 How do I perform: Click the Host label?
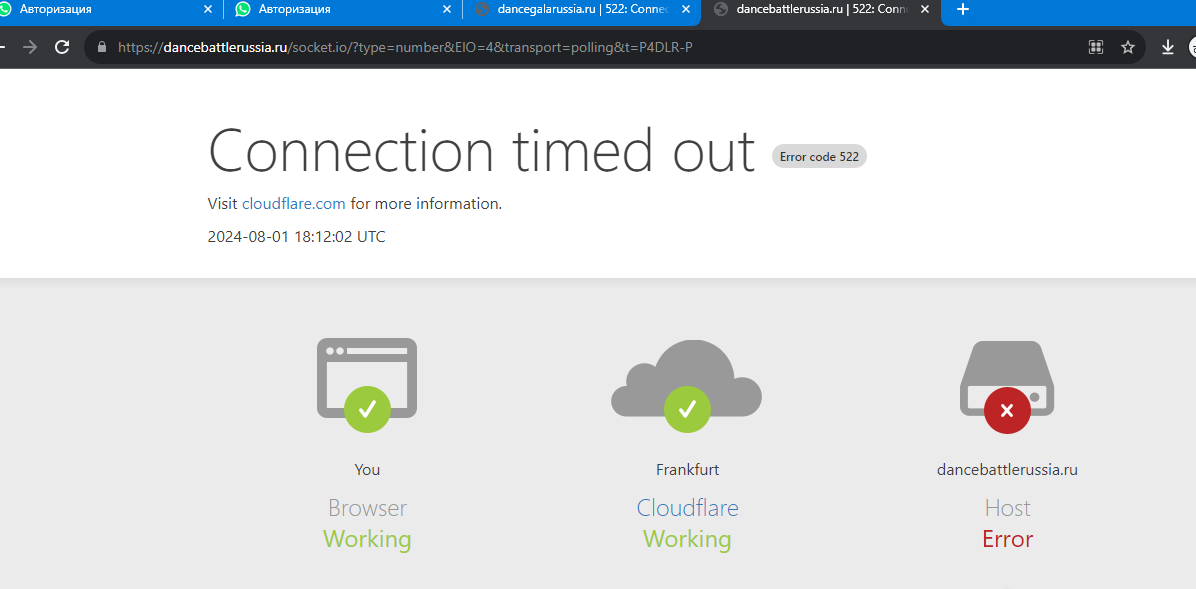click(x=1008, y=507)
